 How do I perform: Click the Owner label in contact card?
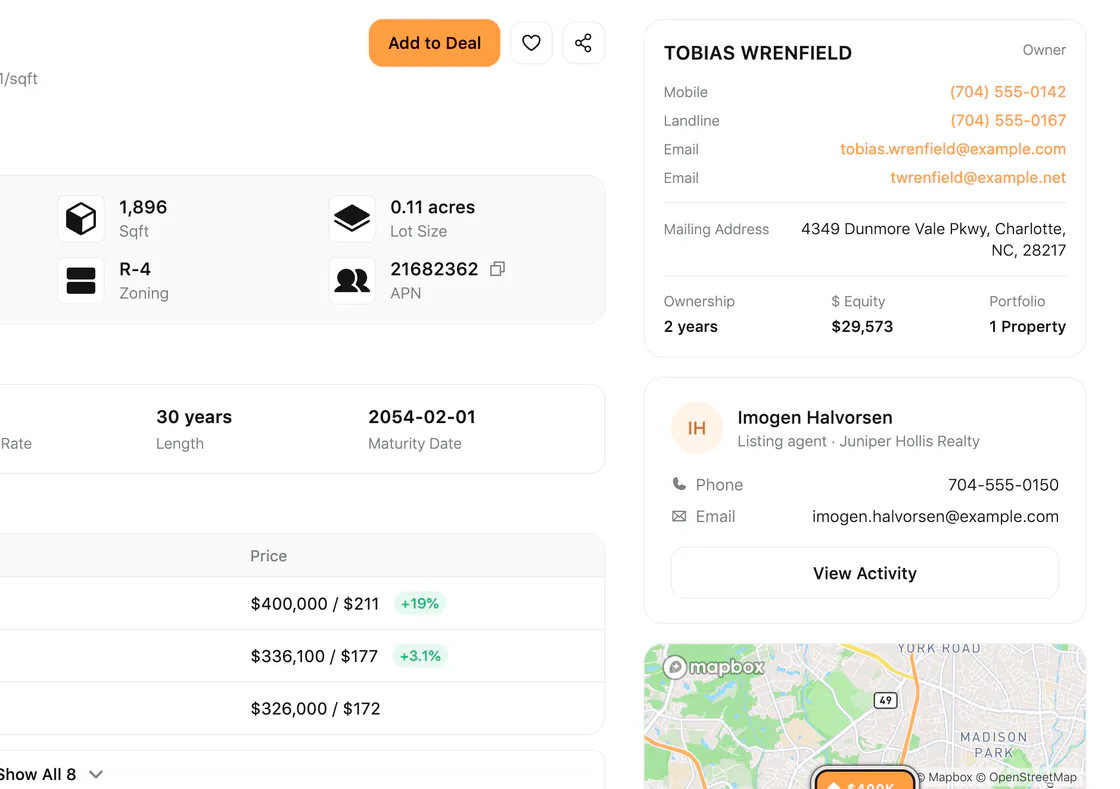click(x=1044, y=50)
